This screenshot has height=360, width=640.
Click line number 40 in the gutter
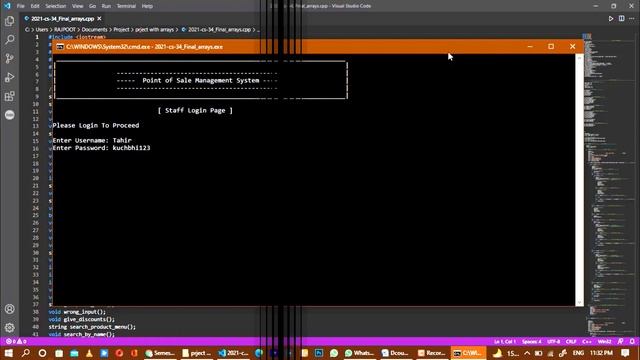[36, 327]
